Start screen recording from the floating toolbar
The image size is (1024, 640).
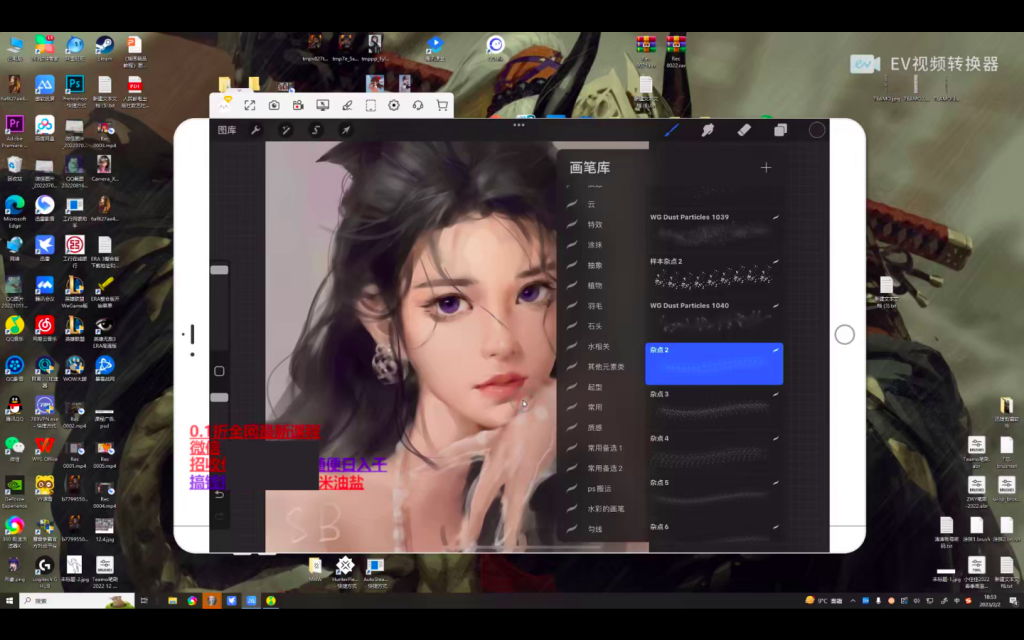point(298,105)
